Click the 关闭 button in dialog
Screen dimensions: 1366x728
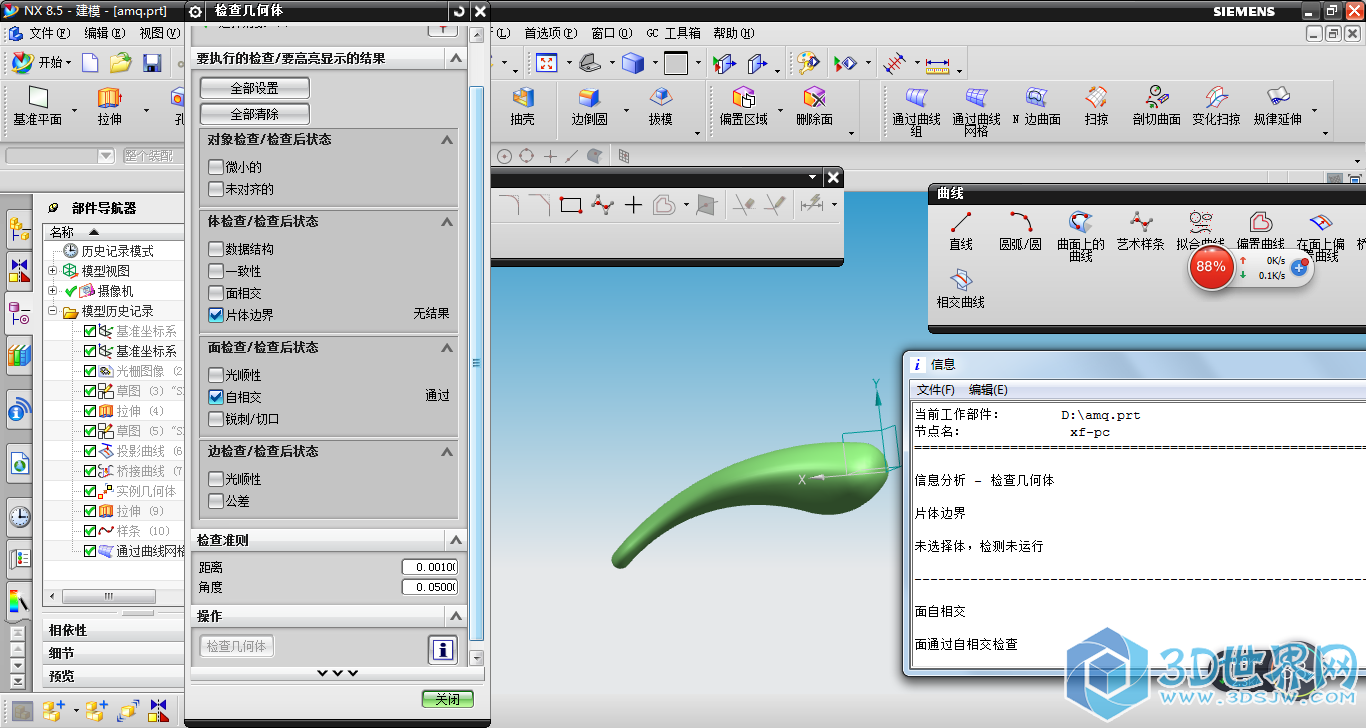point(448,699)
